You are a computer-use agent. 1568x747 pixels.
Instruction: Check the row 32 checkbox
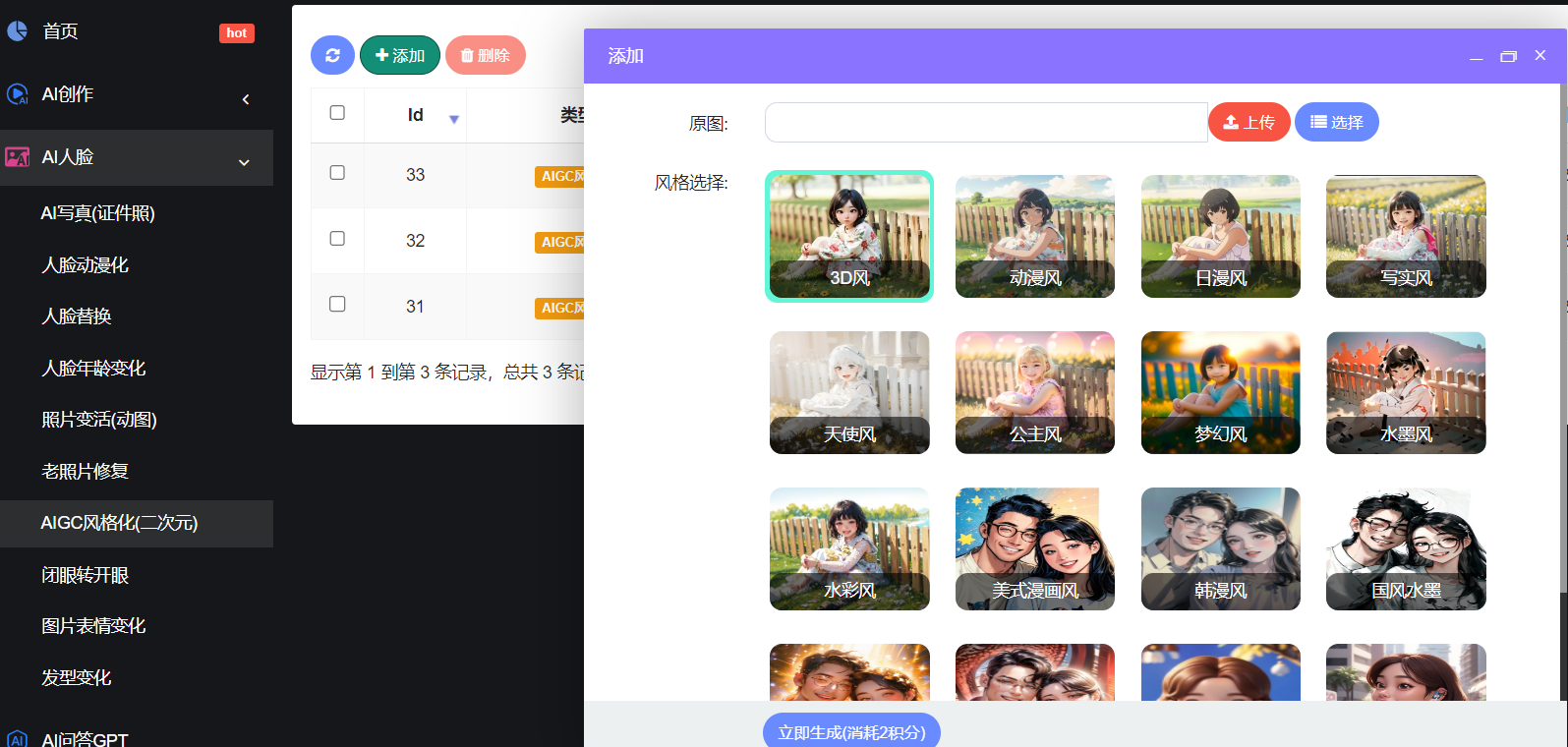pyautogui.click(x=337, y=238)
